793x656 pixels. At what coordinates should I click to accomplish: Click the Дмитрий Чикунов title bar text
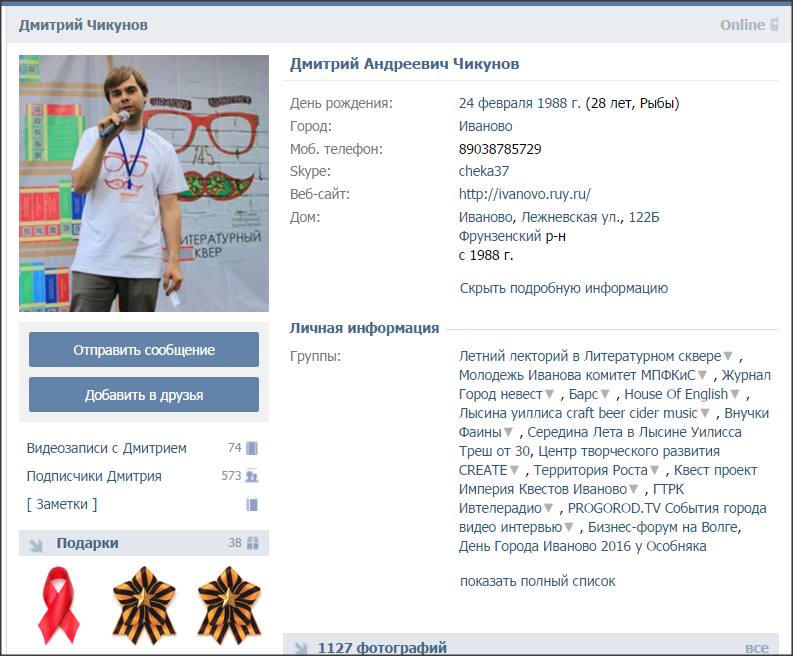83,25
